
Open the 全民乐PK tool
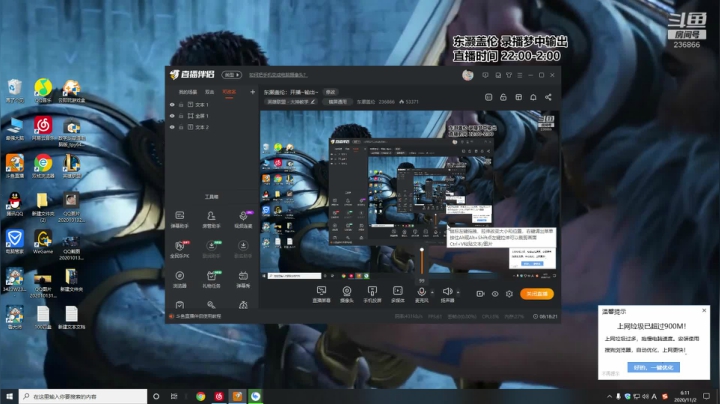pos(180,249)
